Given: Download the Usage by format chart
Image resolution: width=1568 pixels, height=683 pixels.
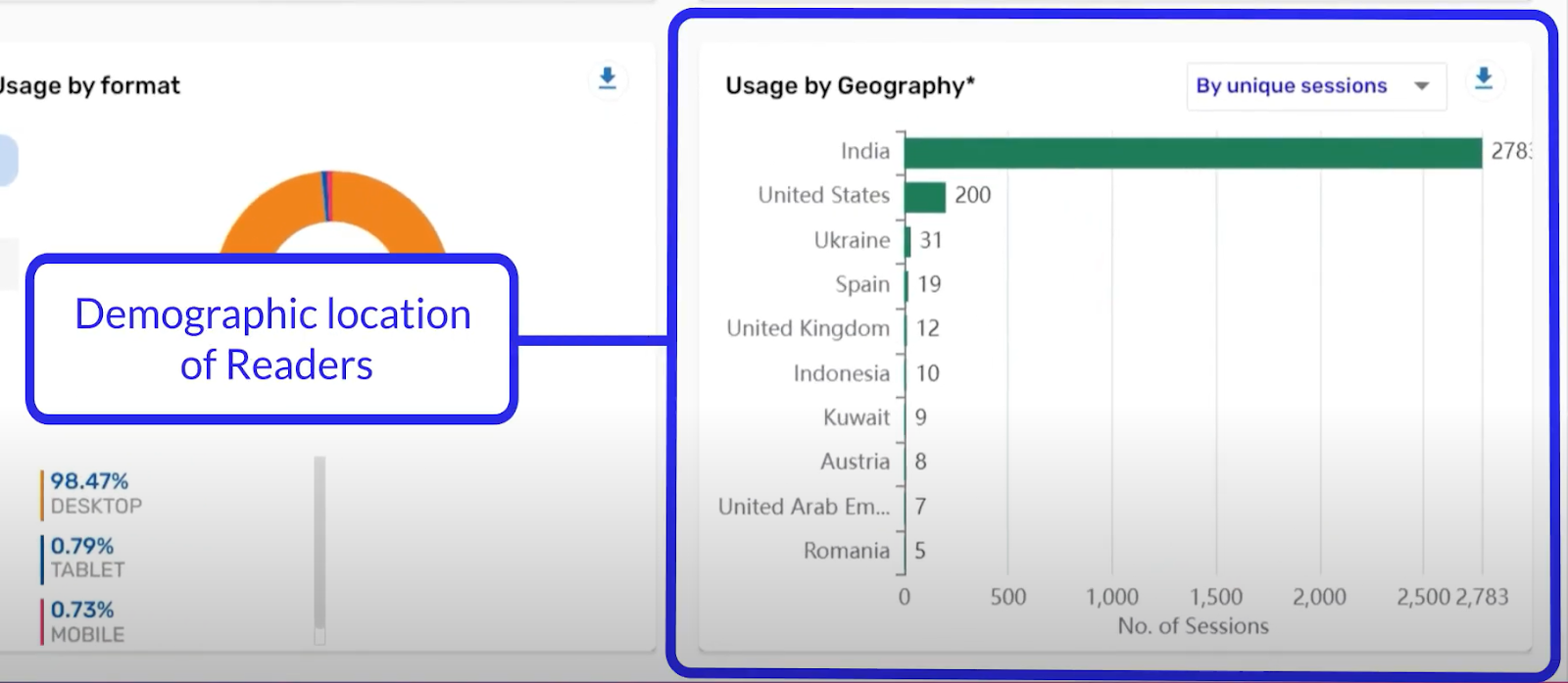Looking at the screenshot, I should tap(608, 78).
